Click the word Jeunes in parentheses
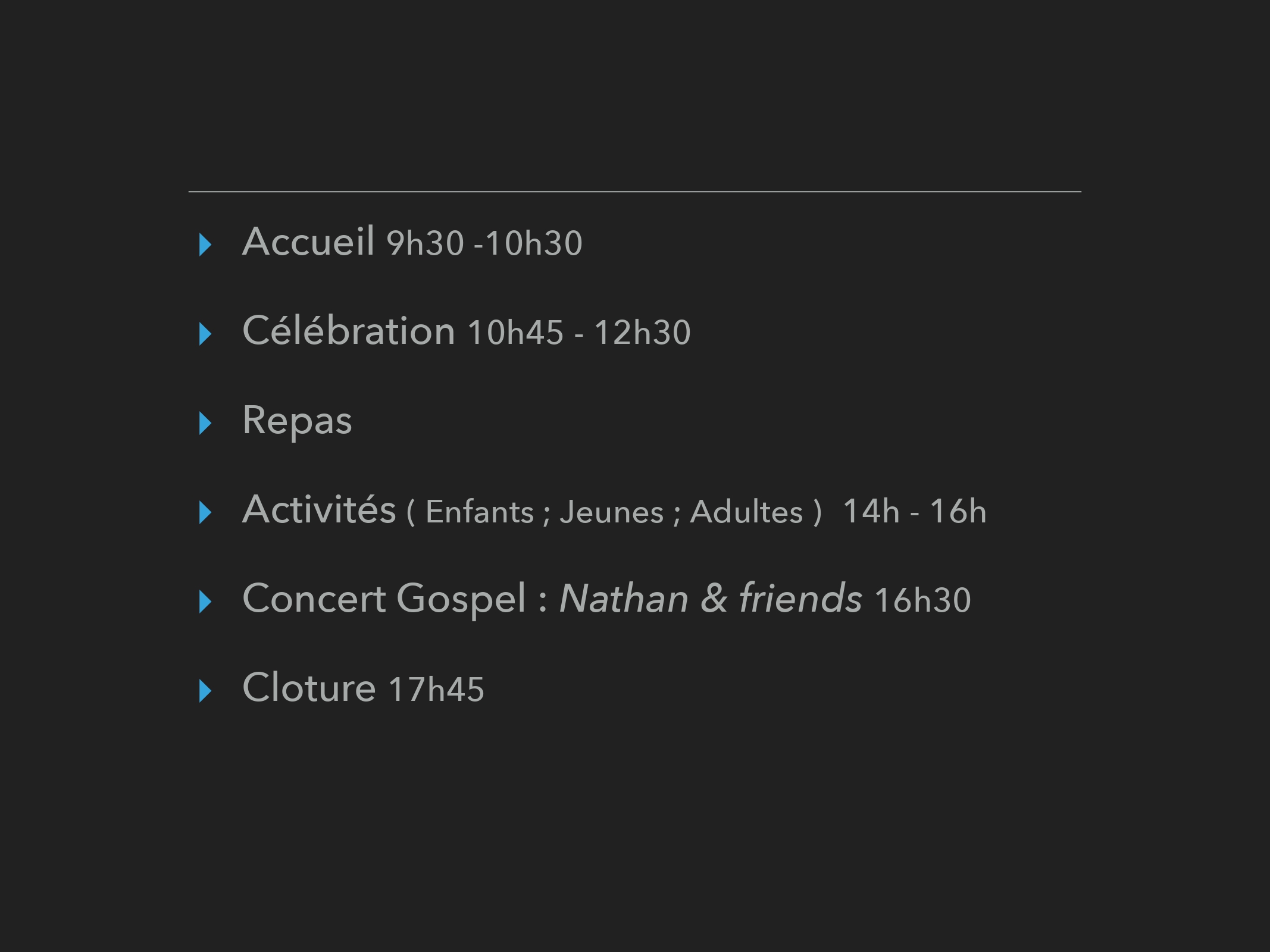Viewport: 1270px width, 952px height. click(611, 513)
